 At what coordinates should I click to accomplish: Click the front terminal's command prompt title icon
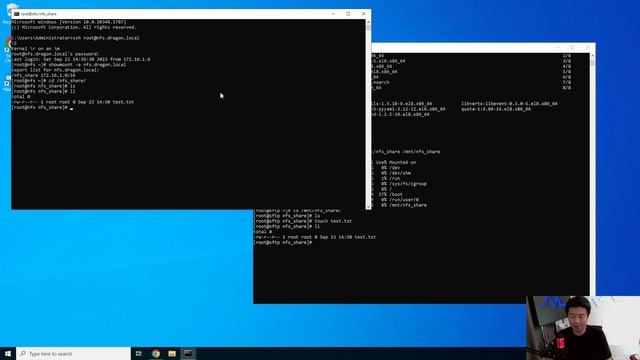pos(16,14)
